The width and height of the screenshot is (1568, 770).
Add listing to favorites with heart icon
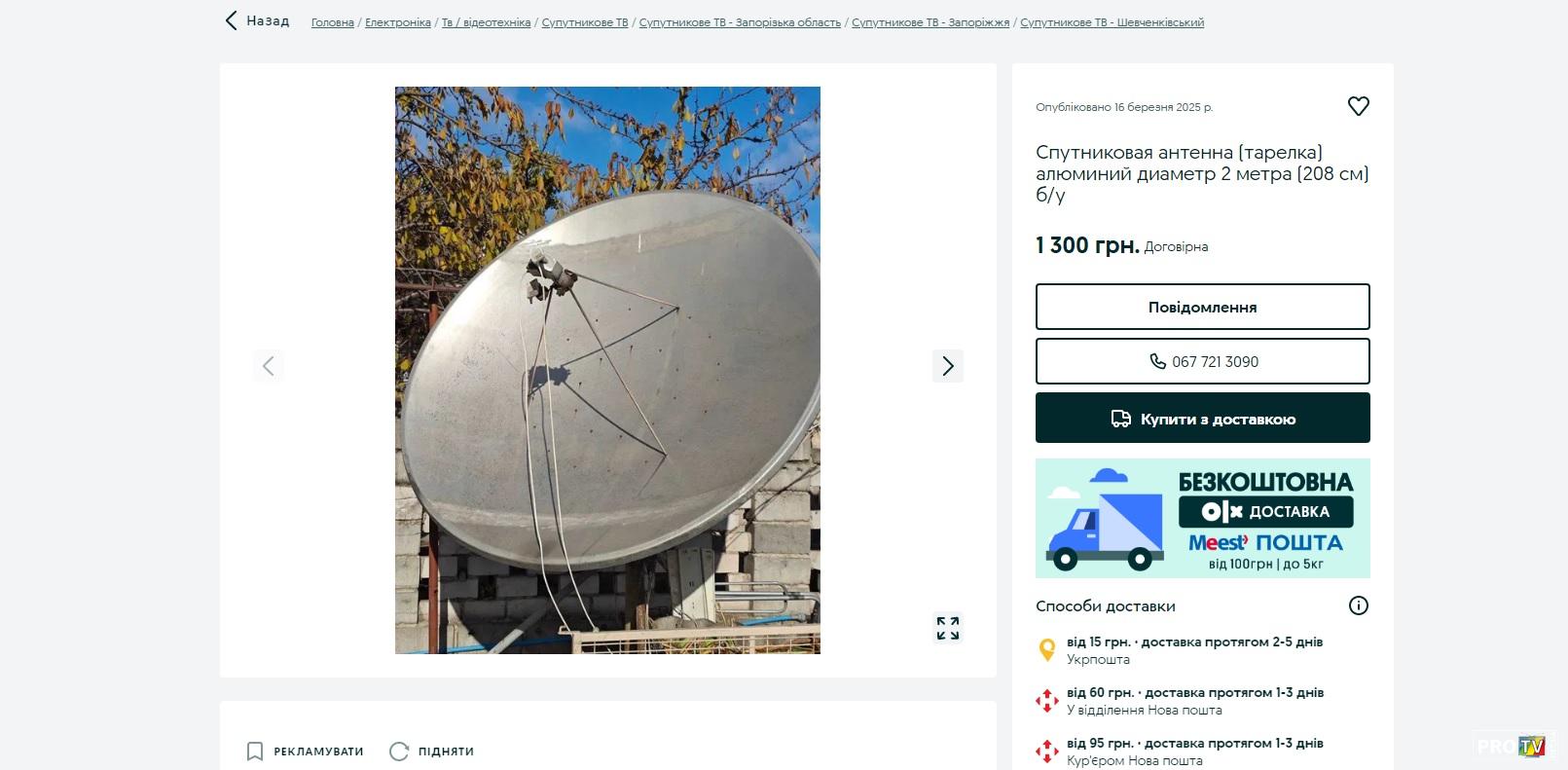tap(1358, 106)
